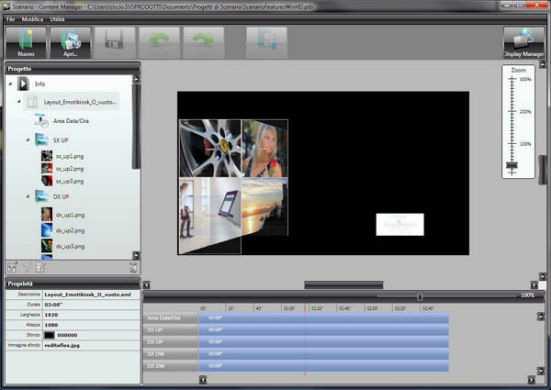
Task: Collapse the DX UP folder
Action: coord(28,196)
